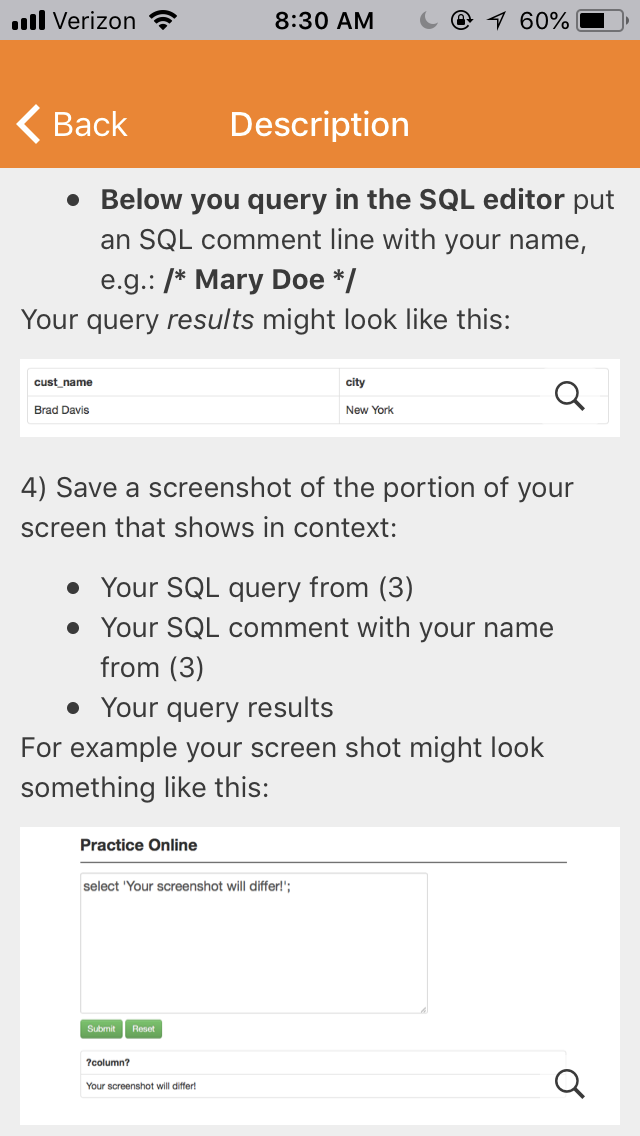Image resolution: width=640 pixels, height=1136 pixels.
Task: Tap the Back chevron arrow
Action: pyautogui.click(x=29, y=124)
